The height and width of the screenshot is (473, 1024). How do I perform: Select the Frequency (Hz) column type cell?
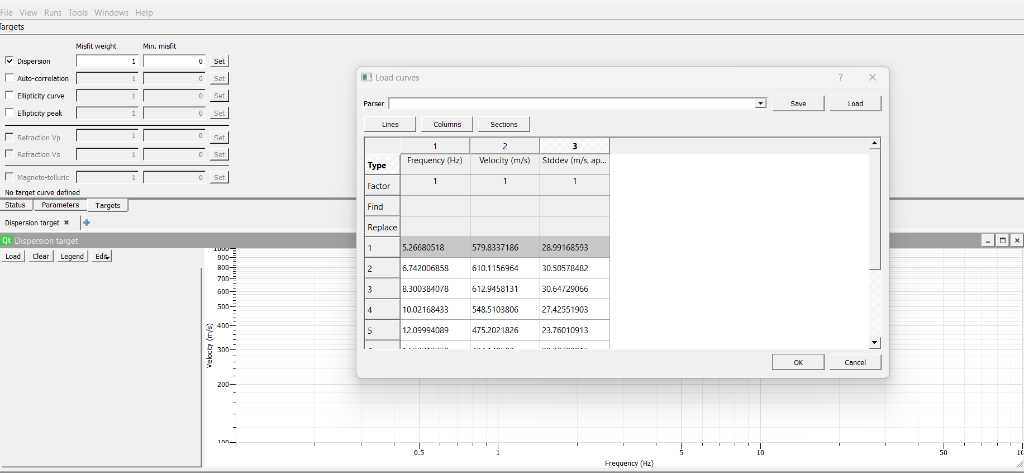pos(435,160)
